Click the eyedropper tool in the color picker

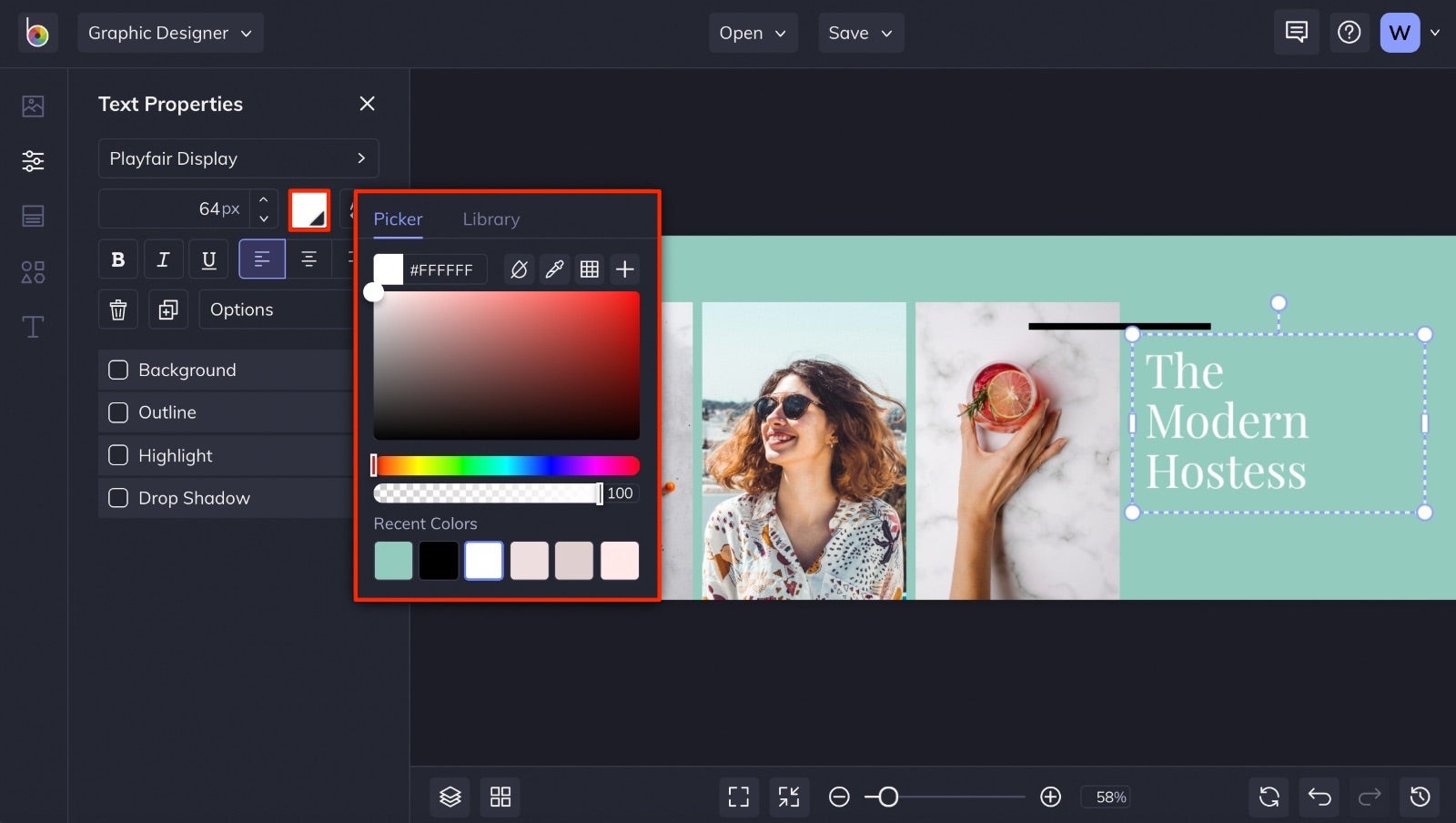click(x=555, y=269)
